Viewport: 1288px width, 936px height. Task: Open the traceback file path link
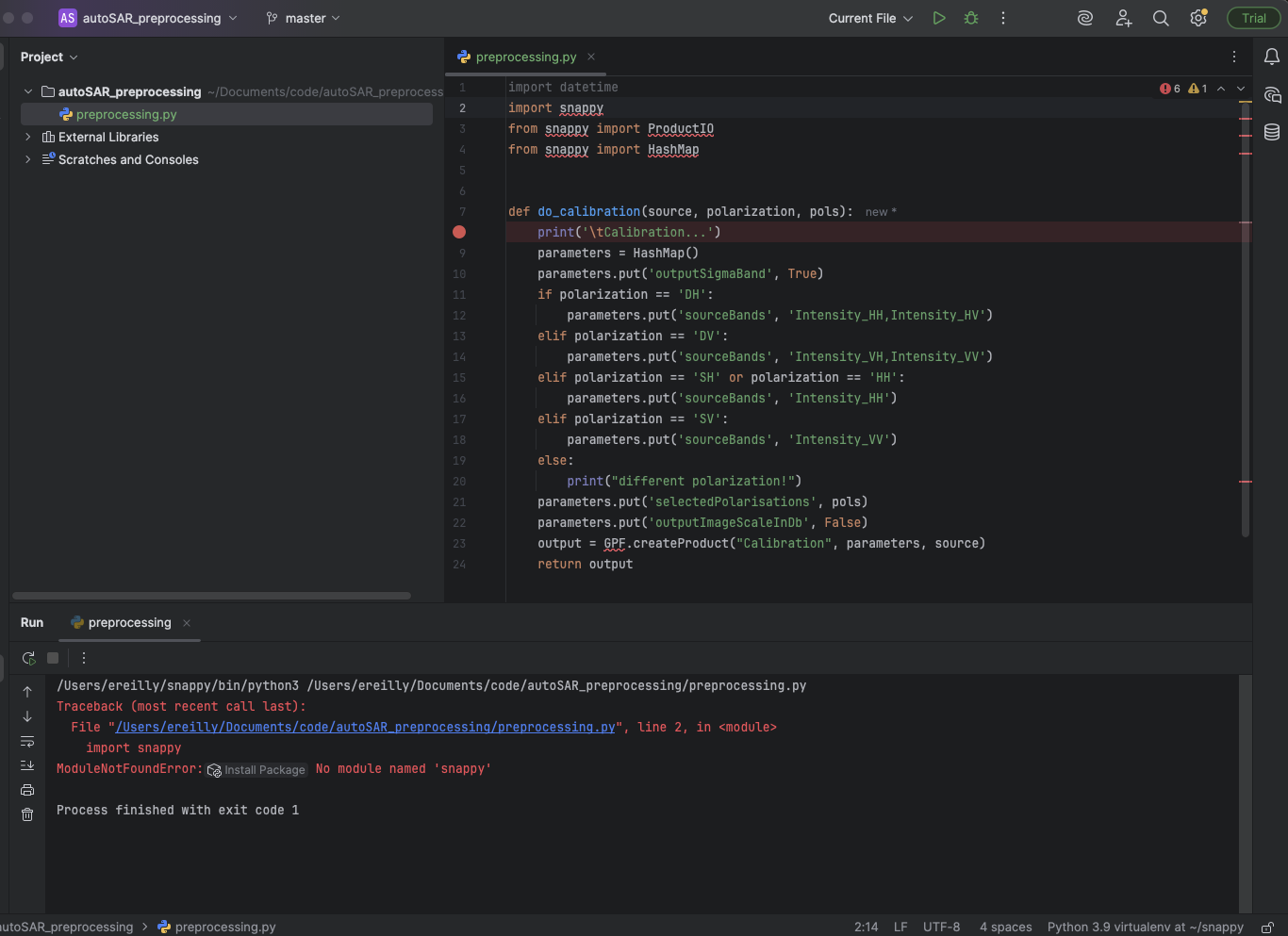(366, 727)
